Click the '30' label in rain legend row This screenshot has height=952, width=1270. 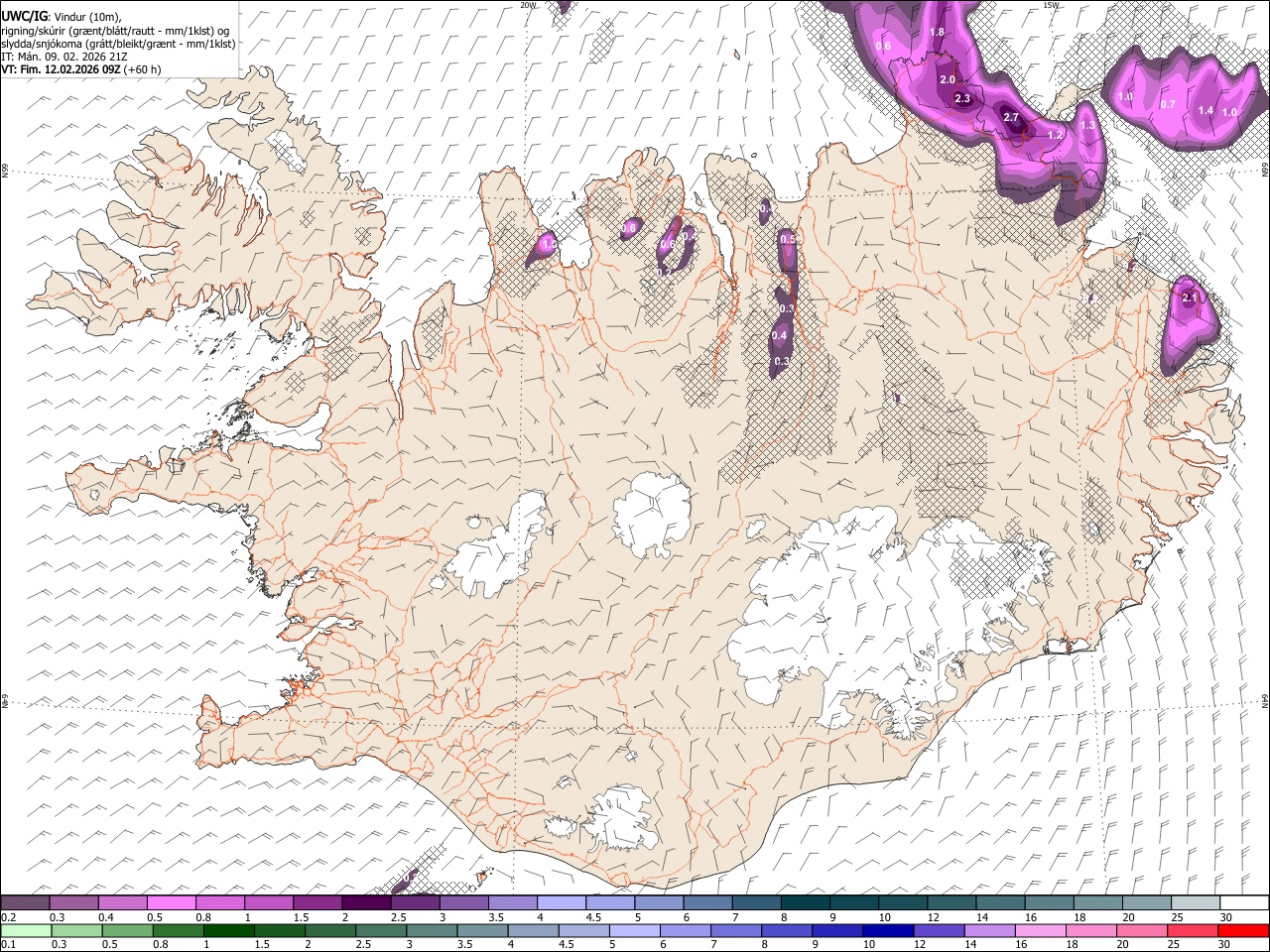(x=1225, y=944)
